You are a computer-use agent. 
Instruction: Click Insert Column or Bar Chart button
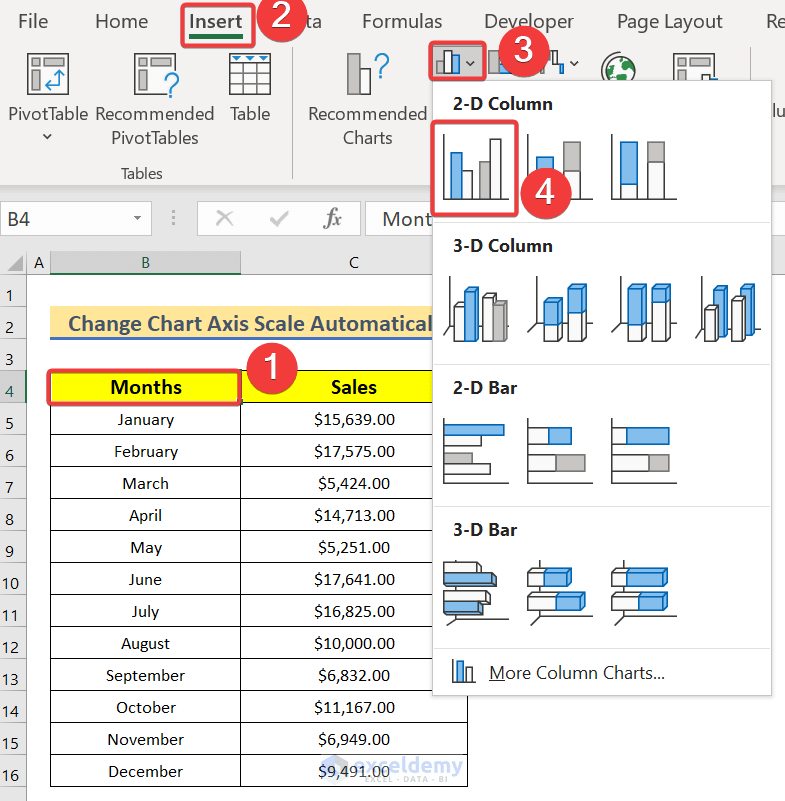click(x=457, y=62)
